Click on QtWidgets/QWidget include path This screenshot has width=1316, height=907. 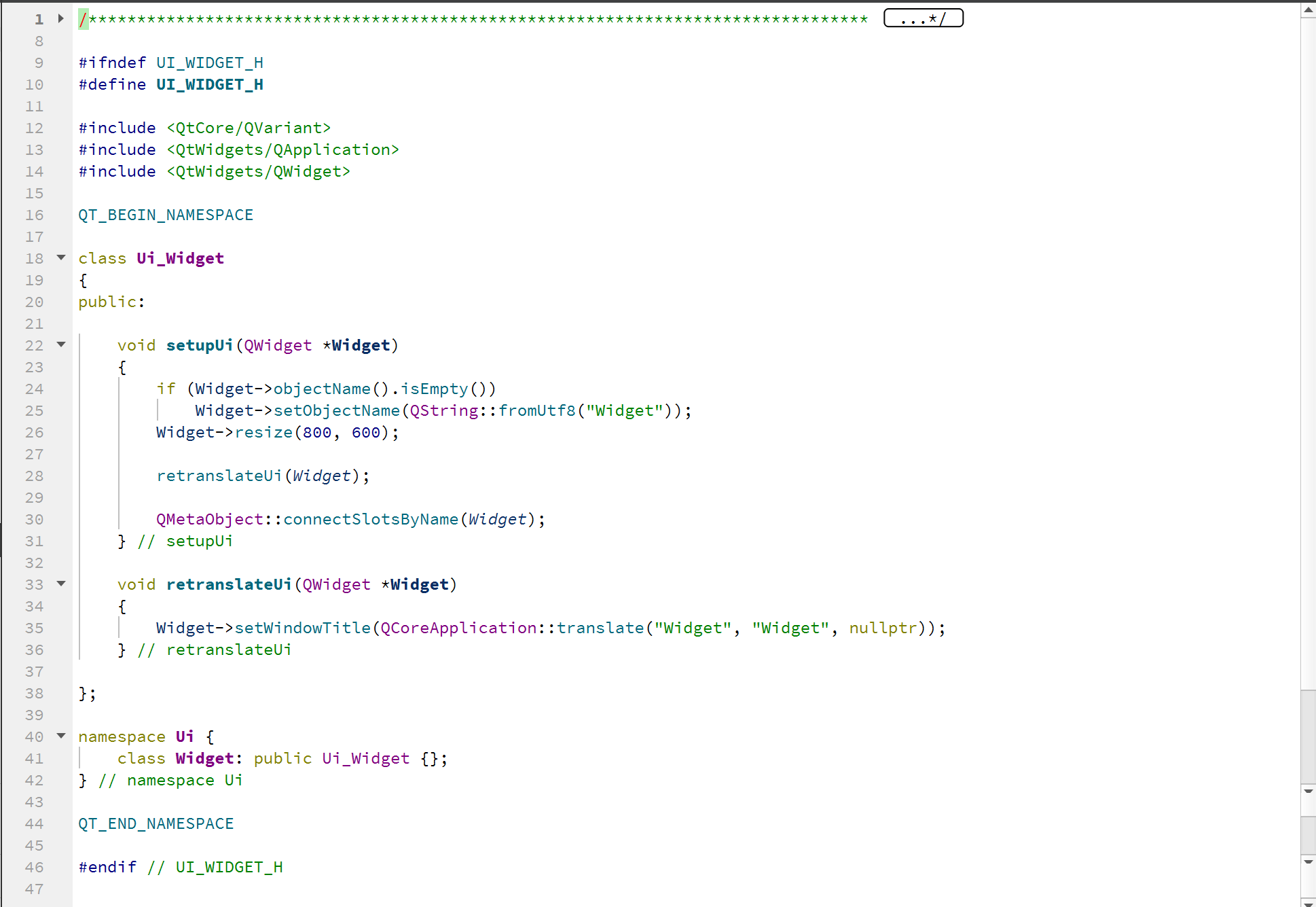[x=258, y=172]
